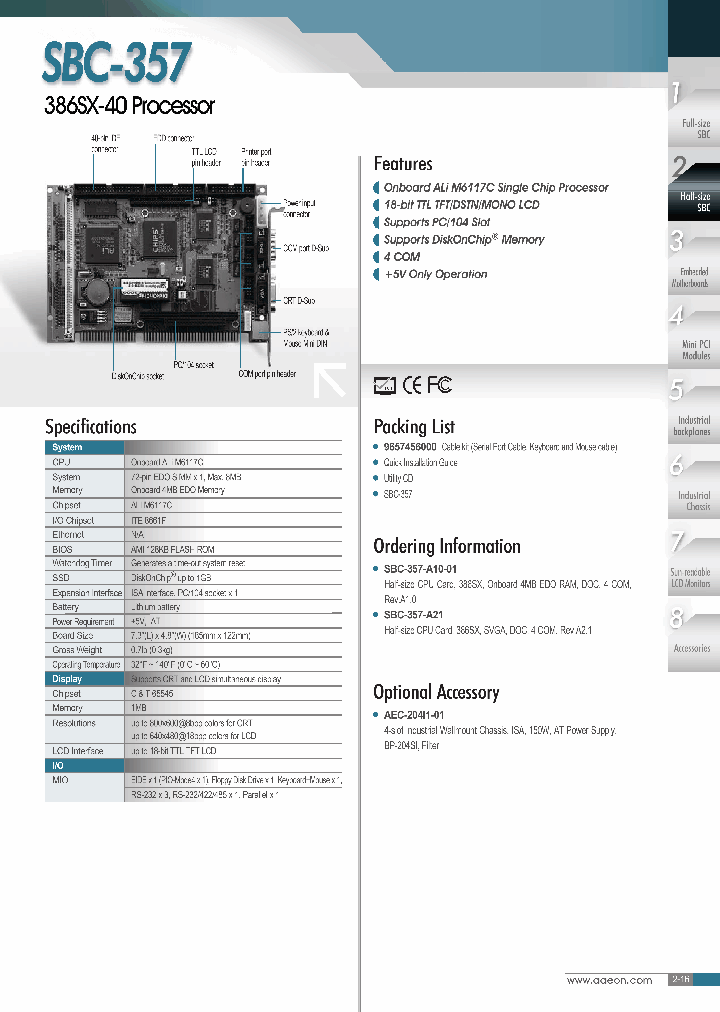Image resolution: width=720 pixels, height=1012 pixels.
Task: Click the TTL LCD pin header label
Action: coord(206,157)
